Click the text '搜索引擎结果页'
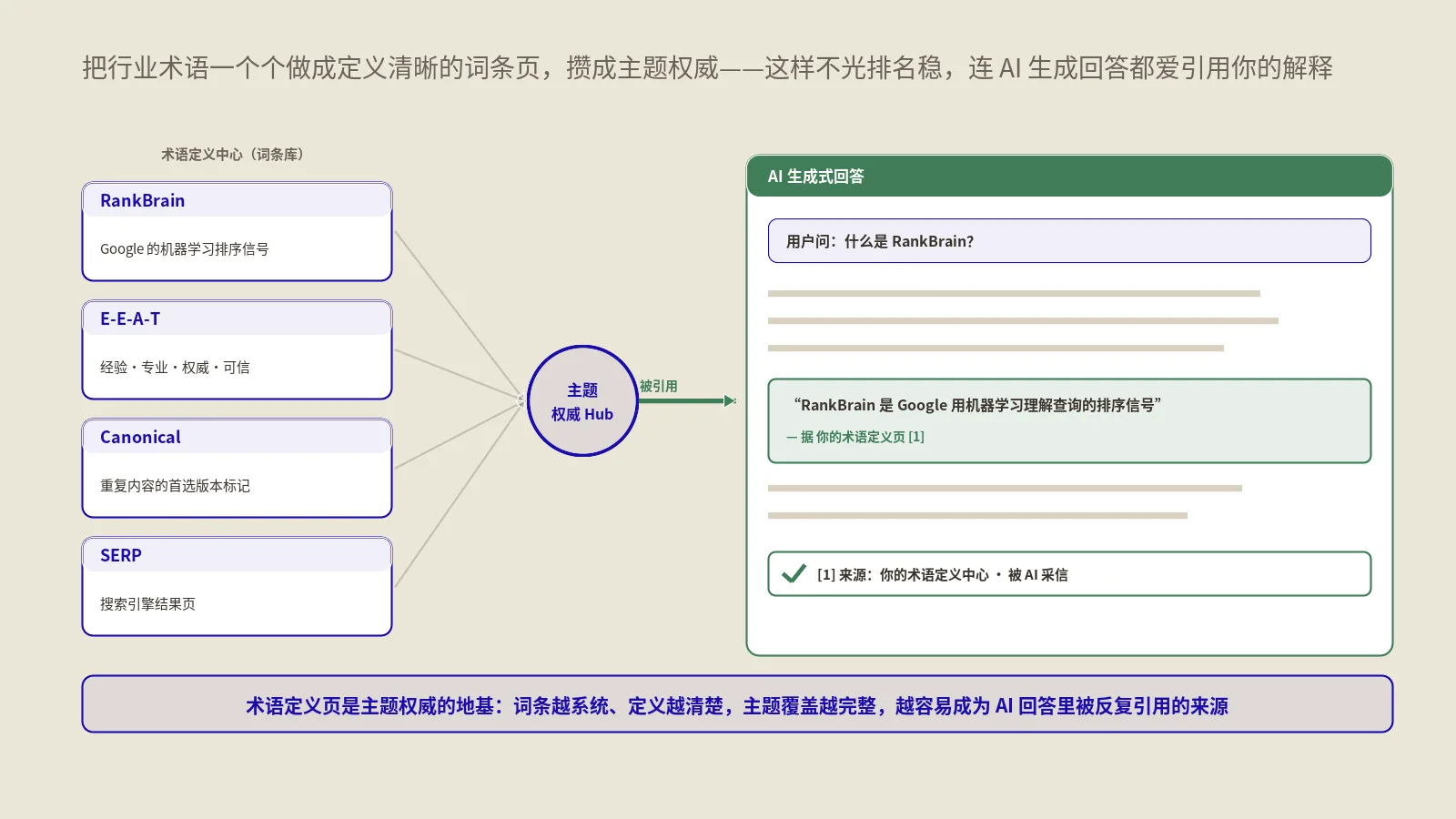 (147, 604)
